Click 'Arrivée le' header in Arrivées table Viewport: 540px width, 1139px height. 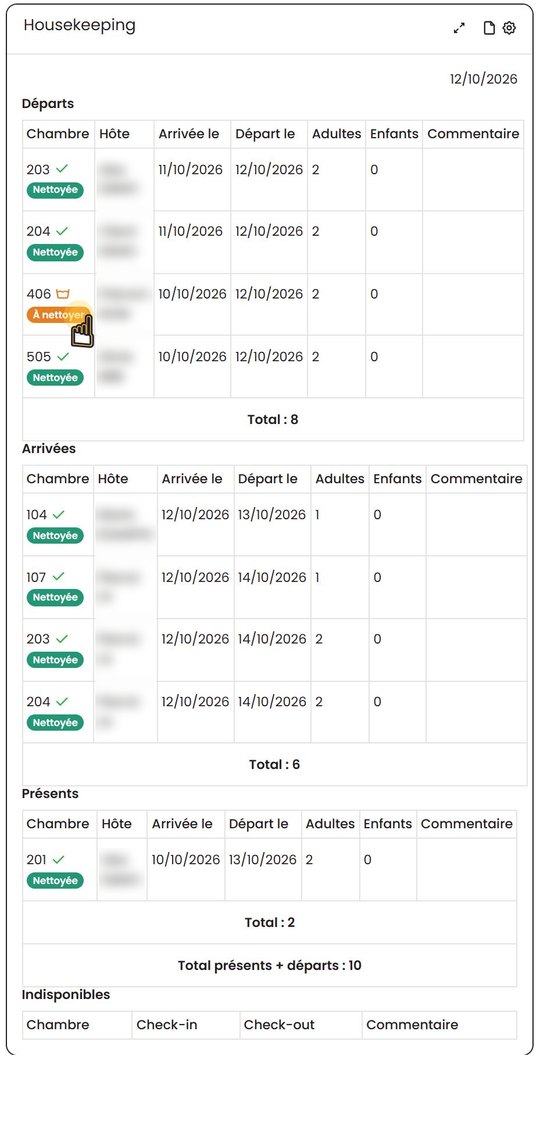point(192,479)
